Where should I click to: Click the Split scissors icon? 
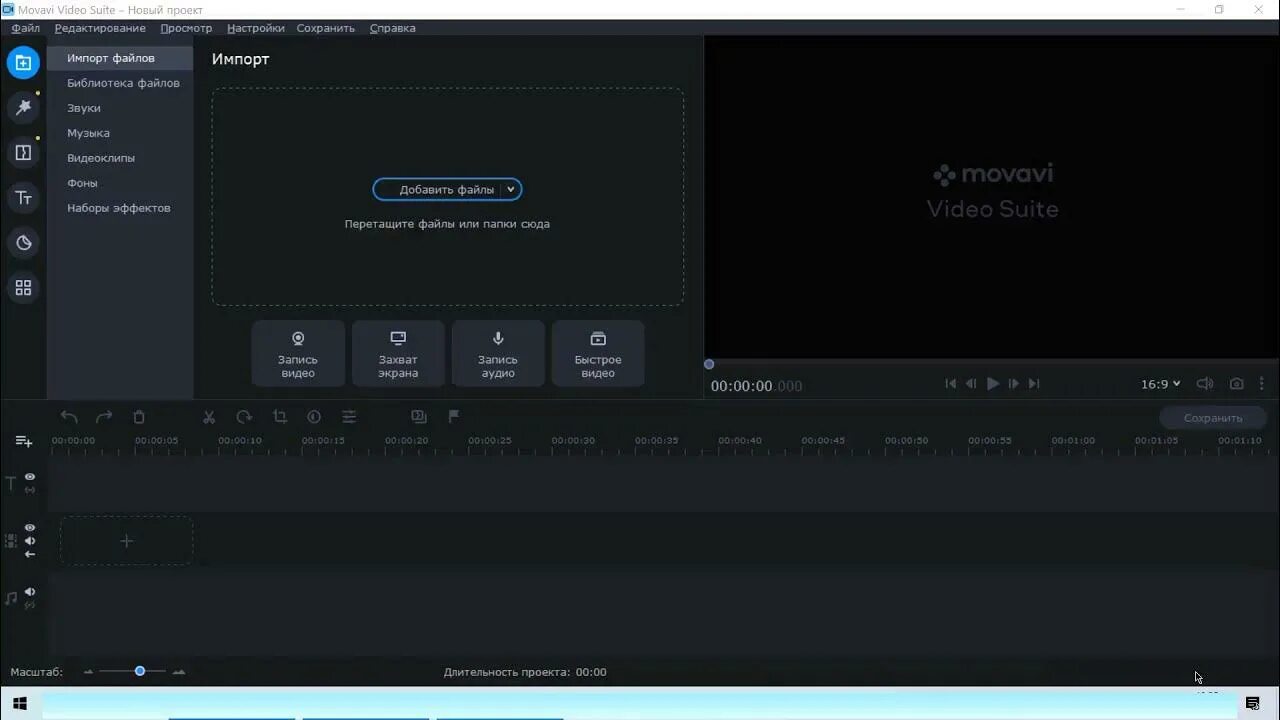[x=209, y=417]
